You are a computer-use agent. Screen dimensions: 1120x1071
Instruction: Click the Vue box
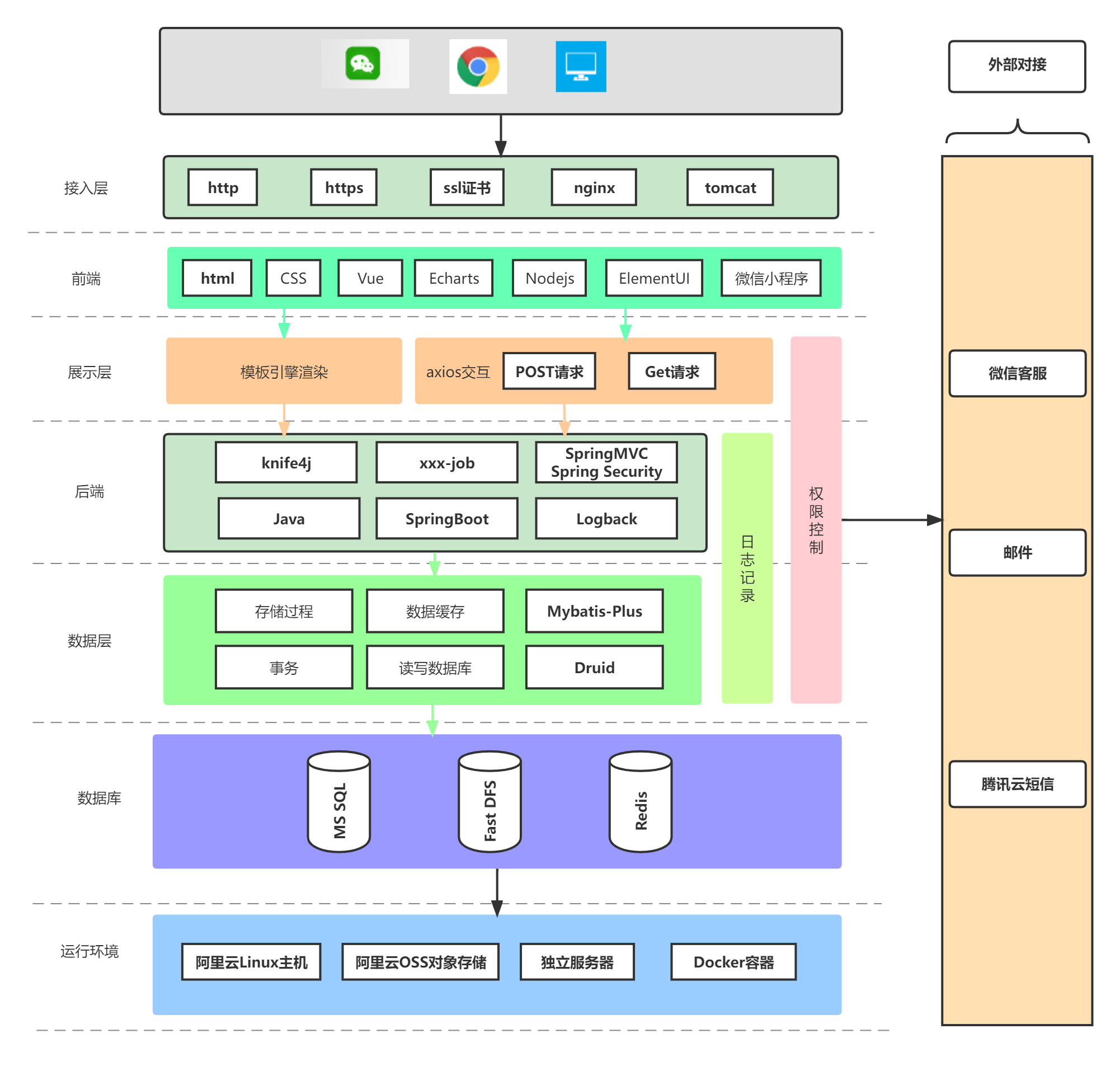(370, 278)
